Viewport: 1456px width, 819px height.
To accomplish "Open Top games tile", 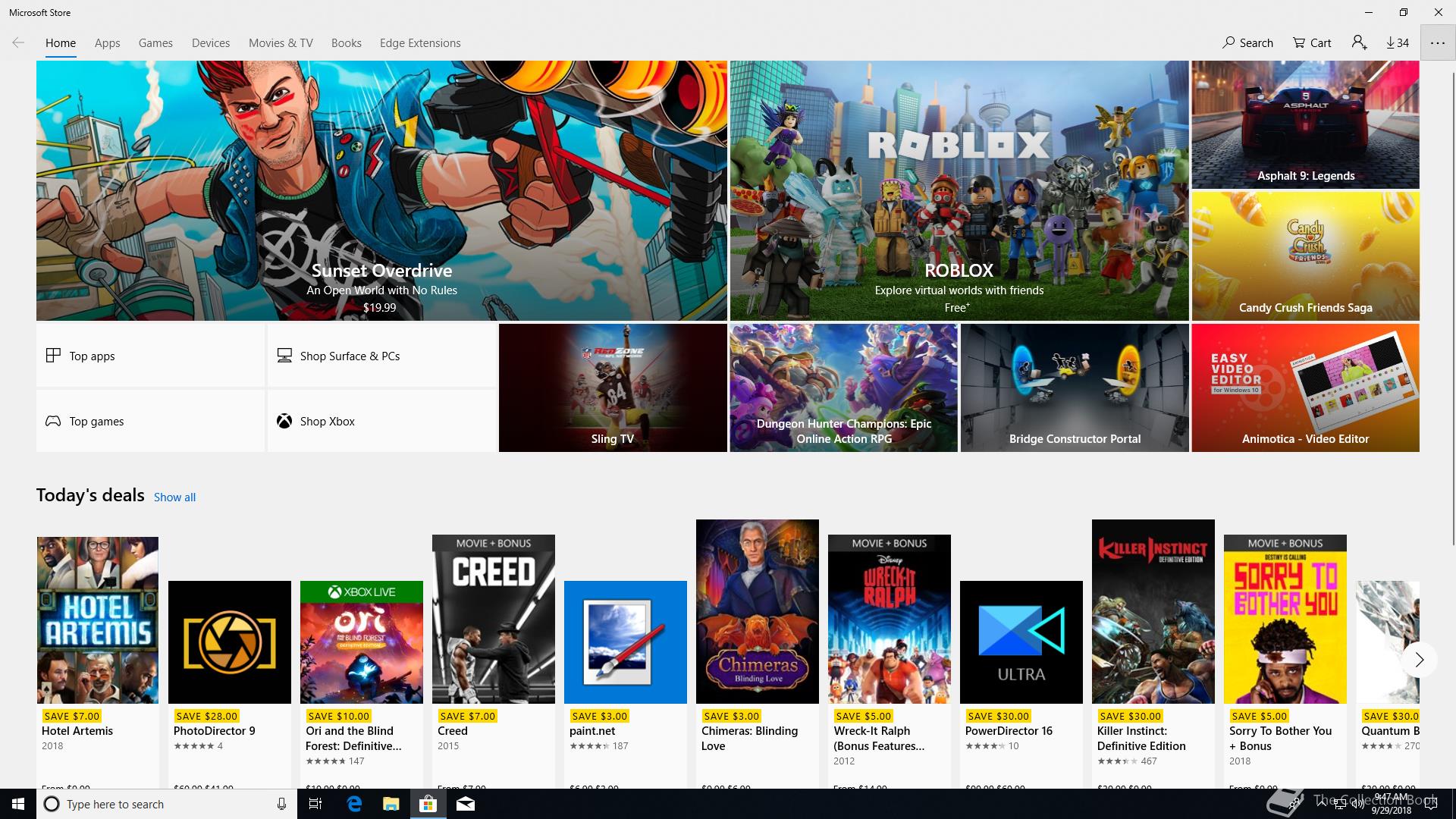I will (150, 421).
